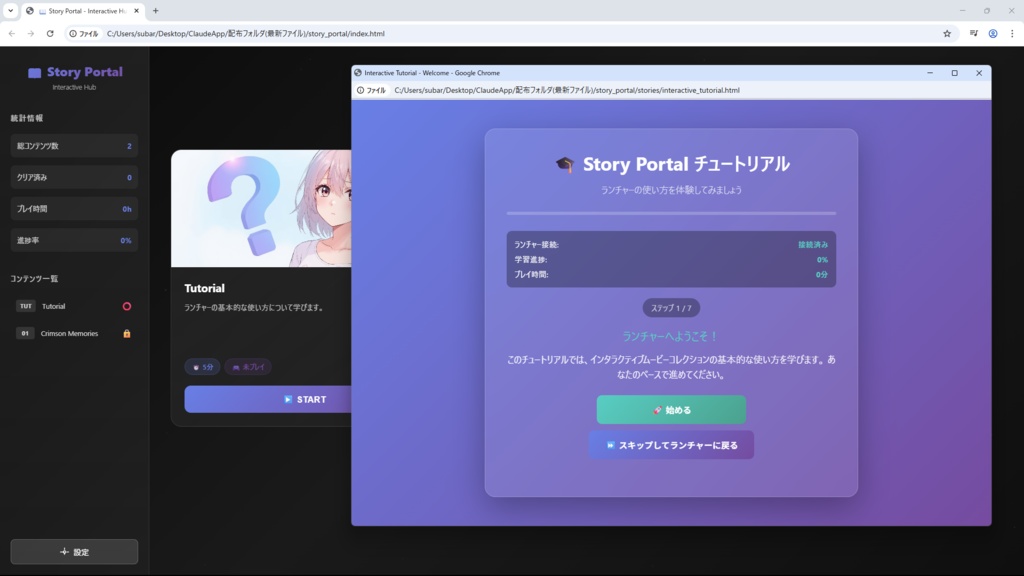Viewport: 1024px width, 576px height.
Task: Click the graduation cap icon in the tutorial title
Action: coord(565,164)
